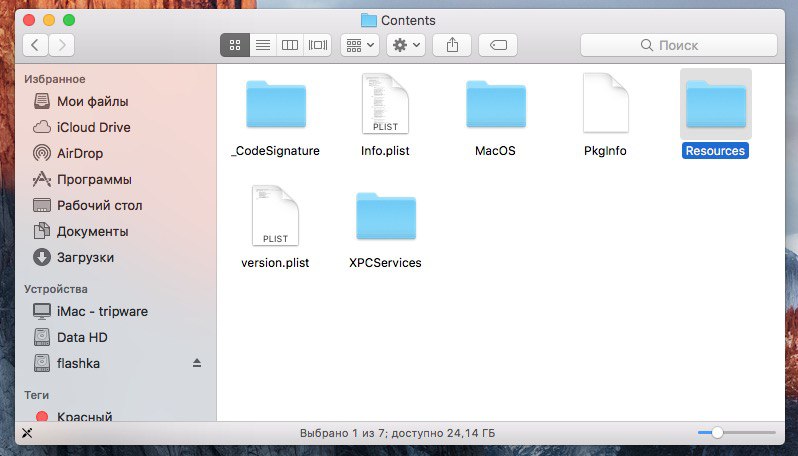Maximize the Contents window with green button
Viewport: 798px width, 456px height.
point(69,20)
